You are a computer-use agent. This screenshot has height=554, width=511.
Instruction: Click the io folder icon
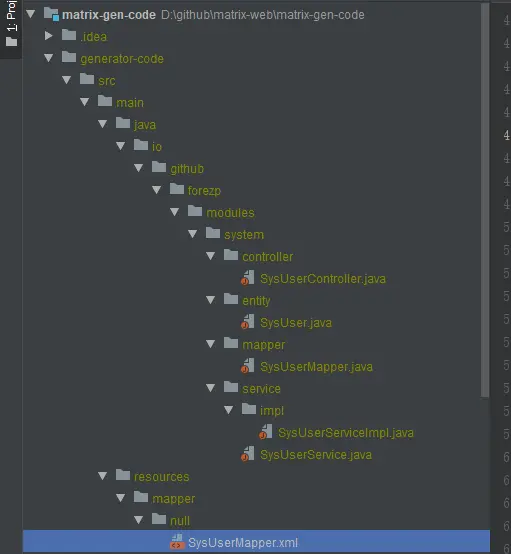(141, 145)
